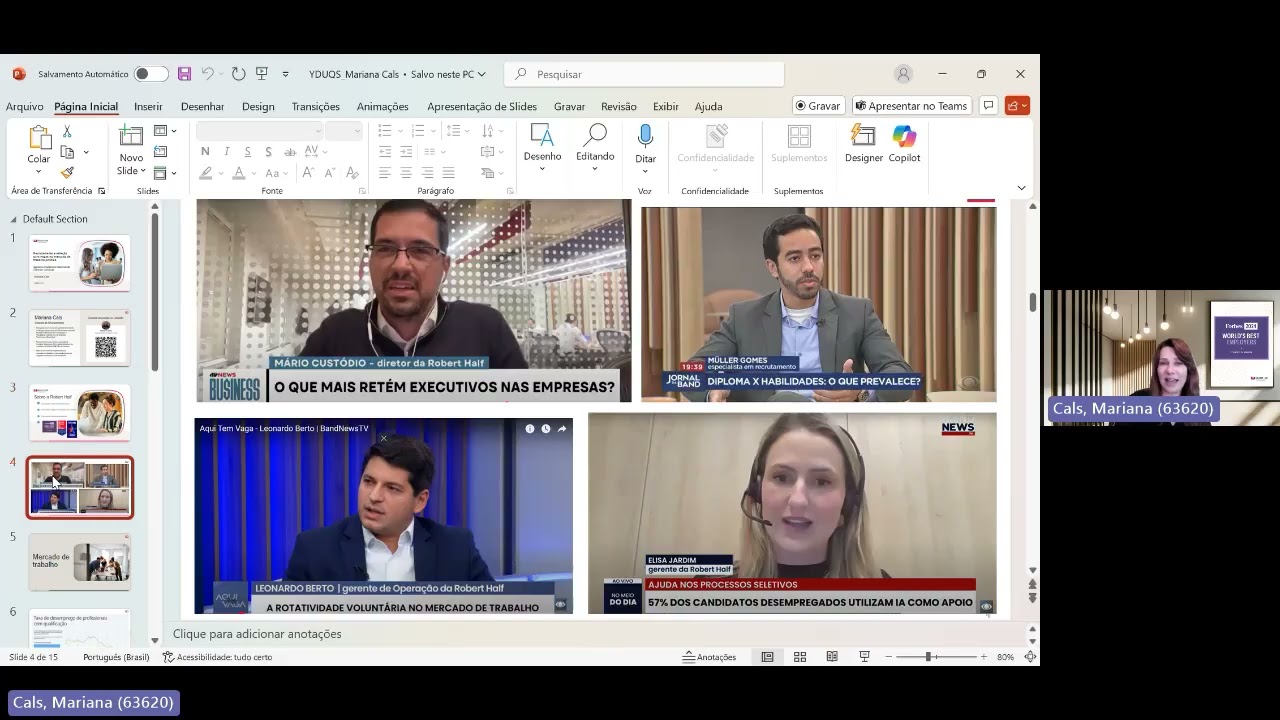The height and width of the screenshot is (720, 1280).
Task: Switch to the Inserir tab
Action: 148,106
